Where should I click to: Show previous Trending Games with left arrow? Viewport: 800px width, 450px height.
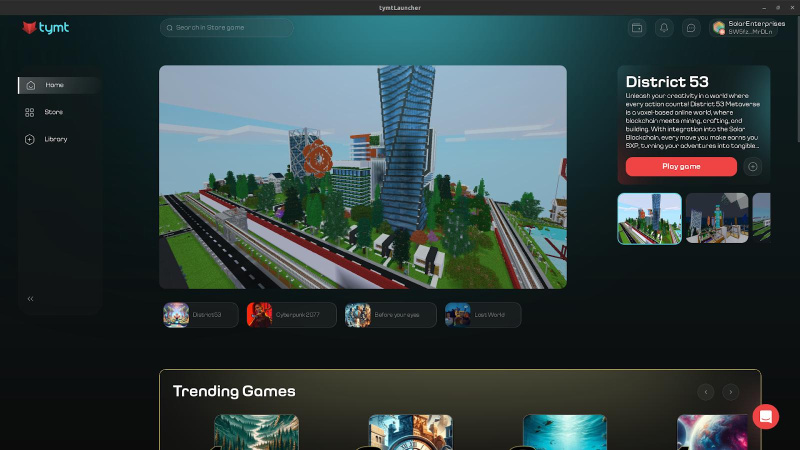(706, 392)
